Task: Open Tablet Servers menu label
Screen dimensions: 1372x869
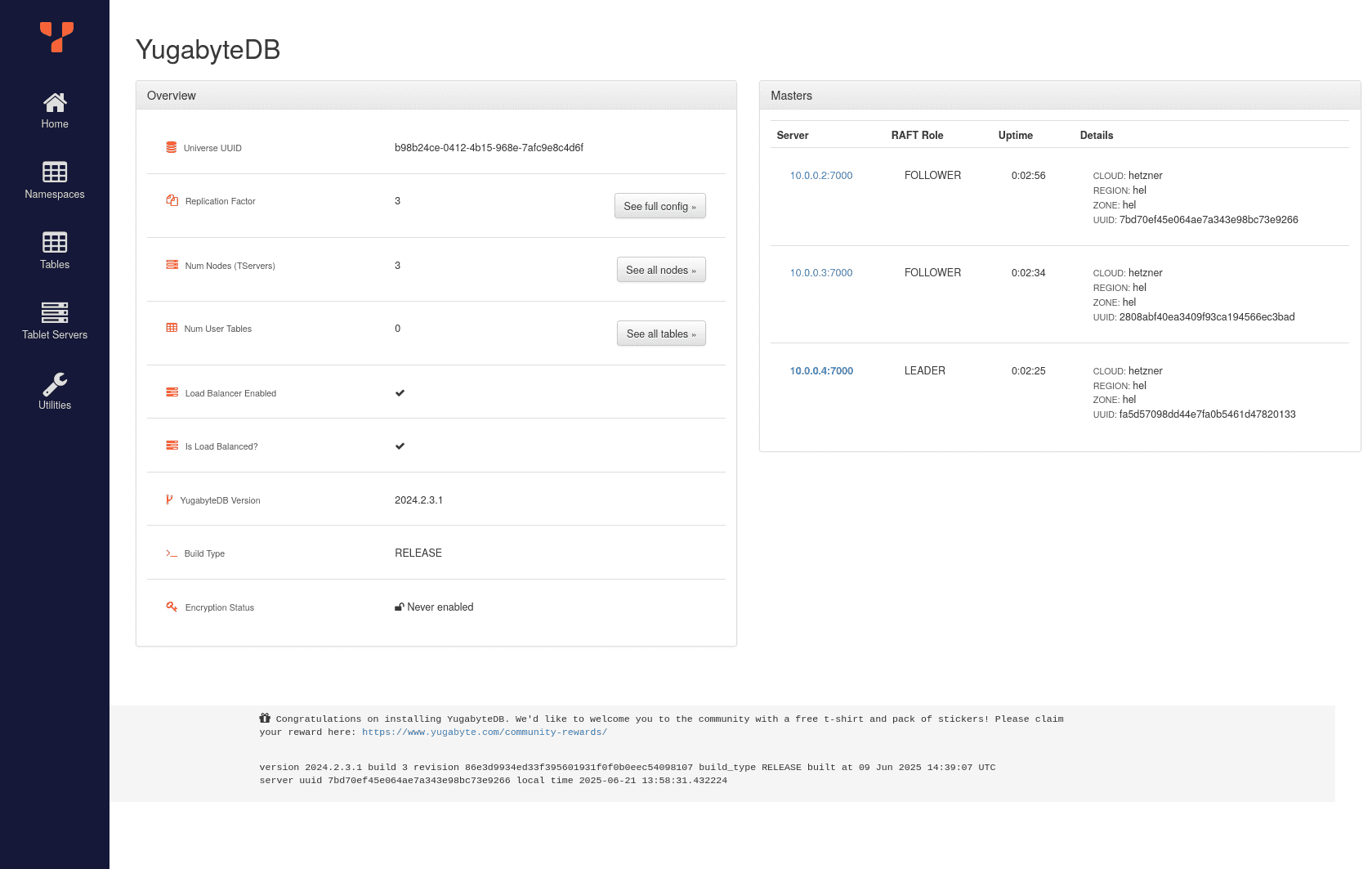Action: coord(55,335)
